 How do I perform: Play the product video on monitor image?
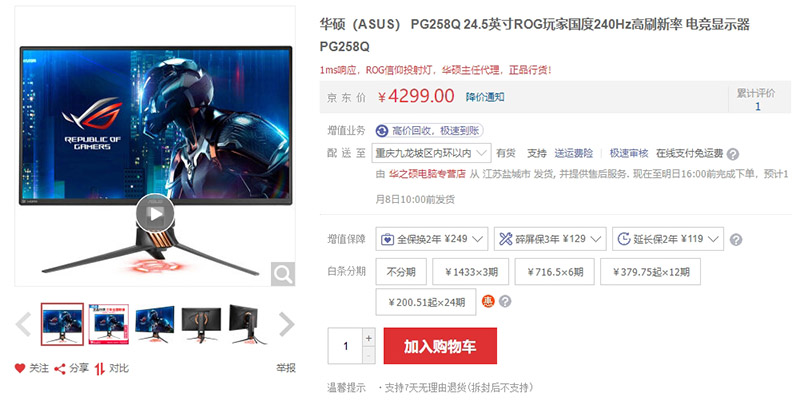click(x=155, y=213)
